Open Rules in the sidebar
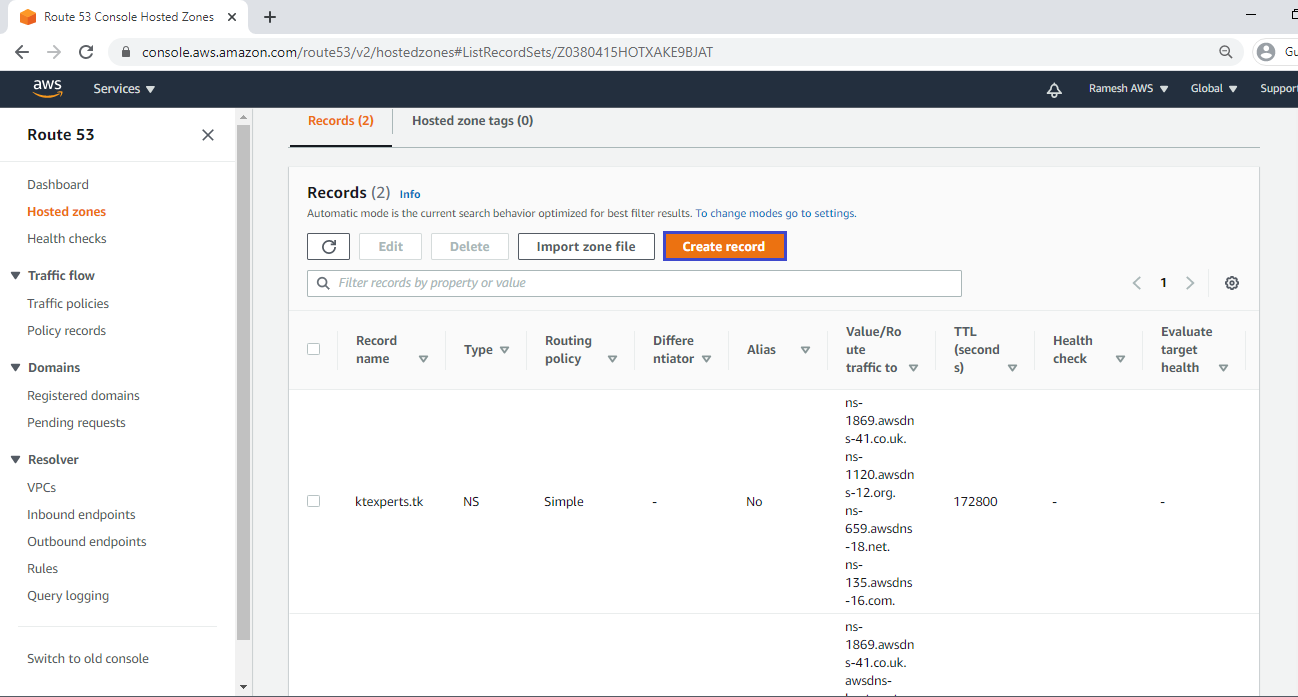 click(43, 569)
